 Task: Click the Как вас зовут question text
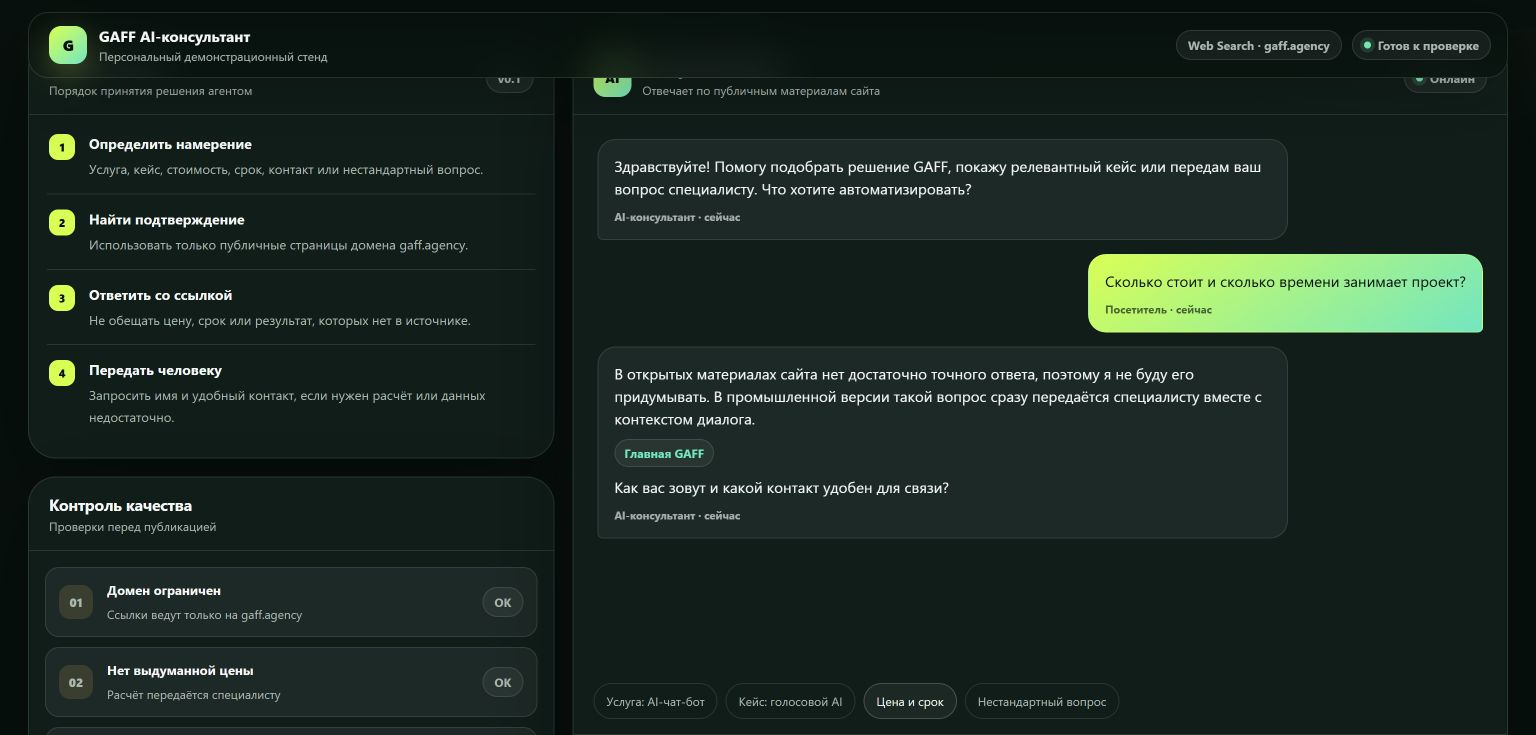click(781, 488)
